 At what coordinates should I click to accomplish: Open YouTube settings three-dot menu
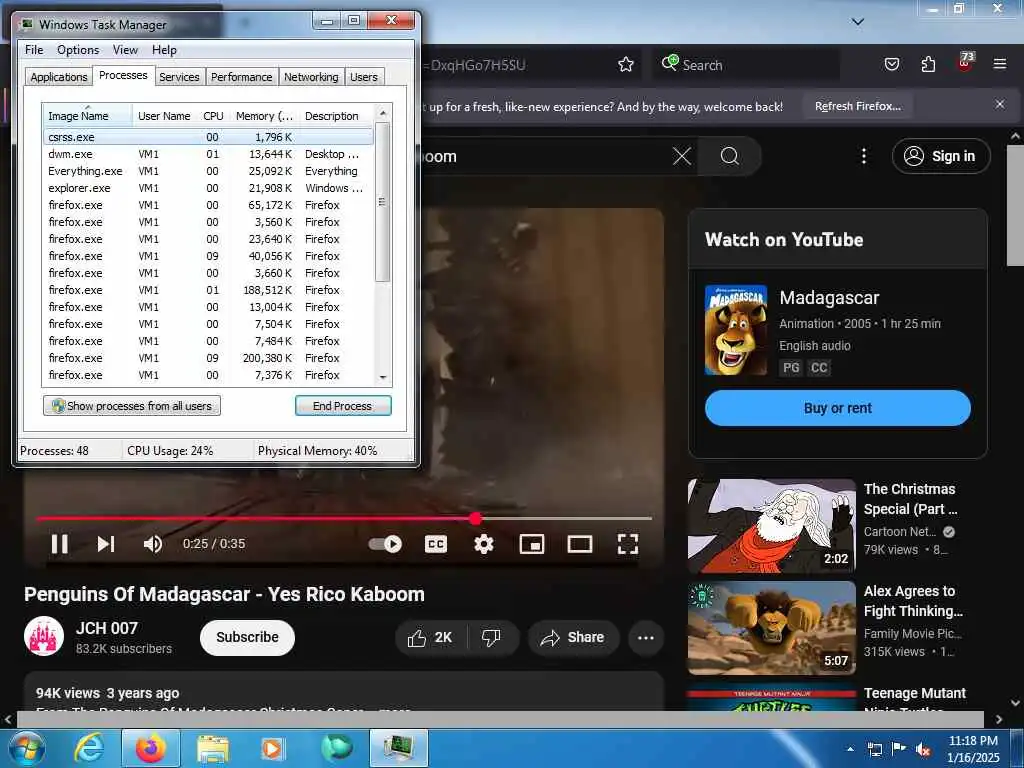tap(864, 156)
